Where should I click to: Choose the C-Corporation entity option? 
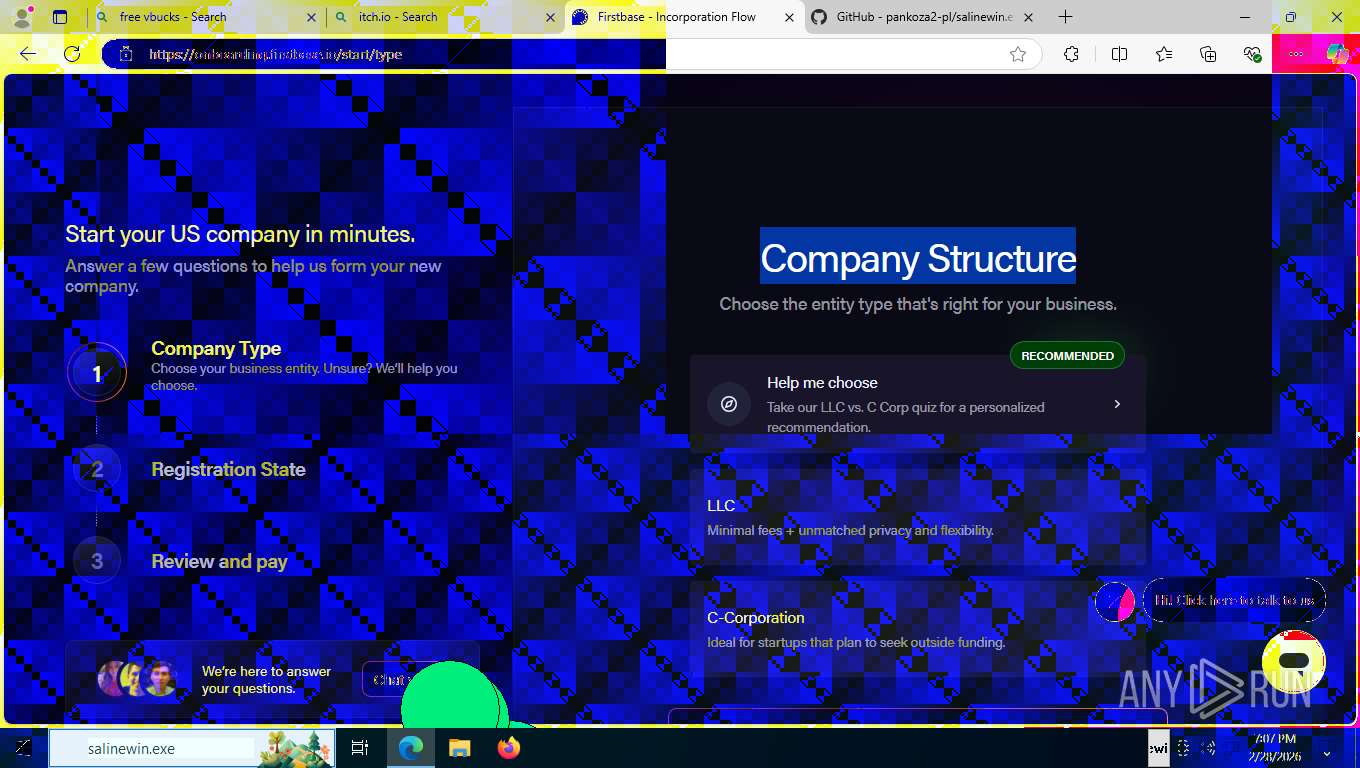point(918,629)
